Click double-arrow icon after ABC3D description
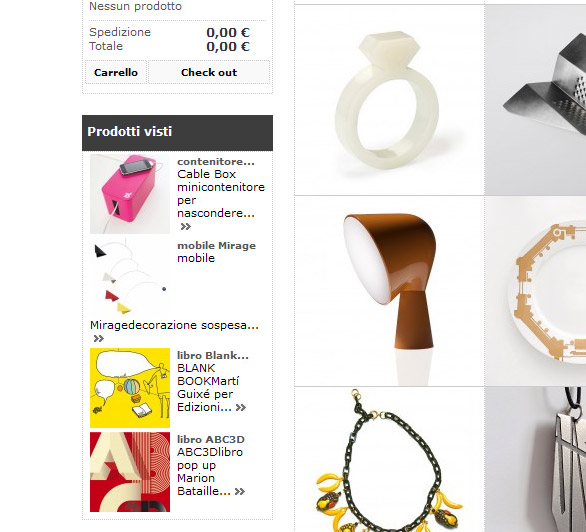 [240, 491]
